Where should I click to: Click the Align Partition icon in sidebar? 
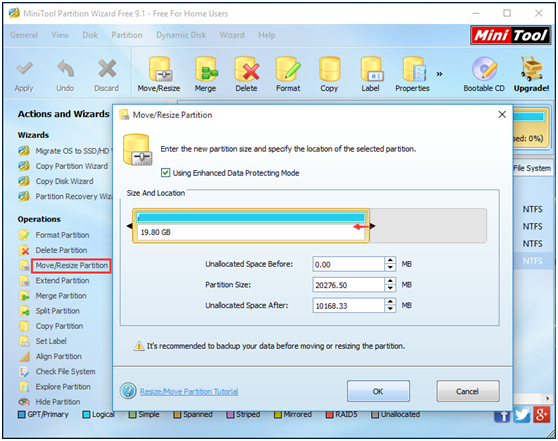[24, 356]
